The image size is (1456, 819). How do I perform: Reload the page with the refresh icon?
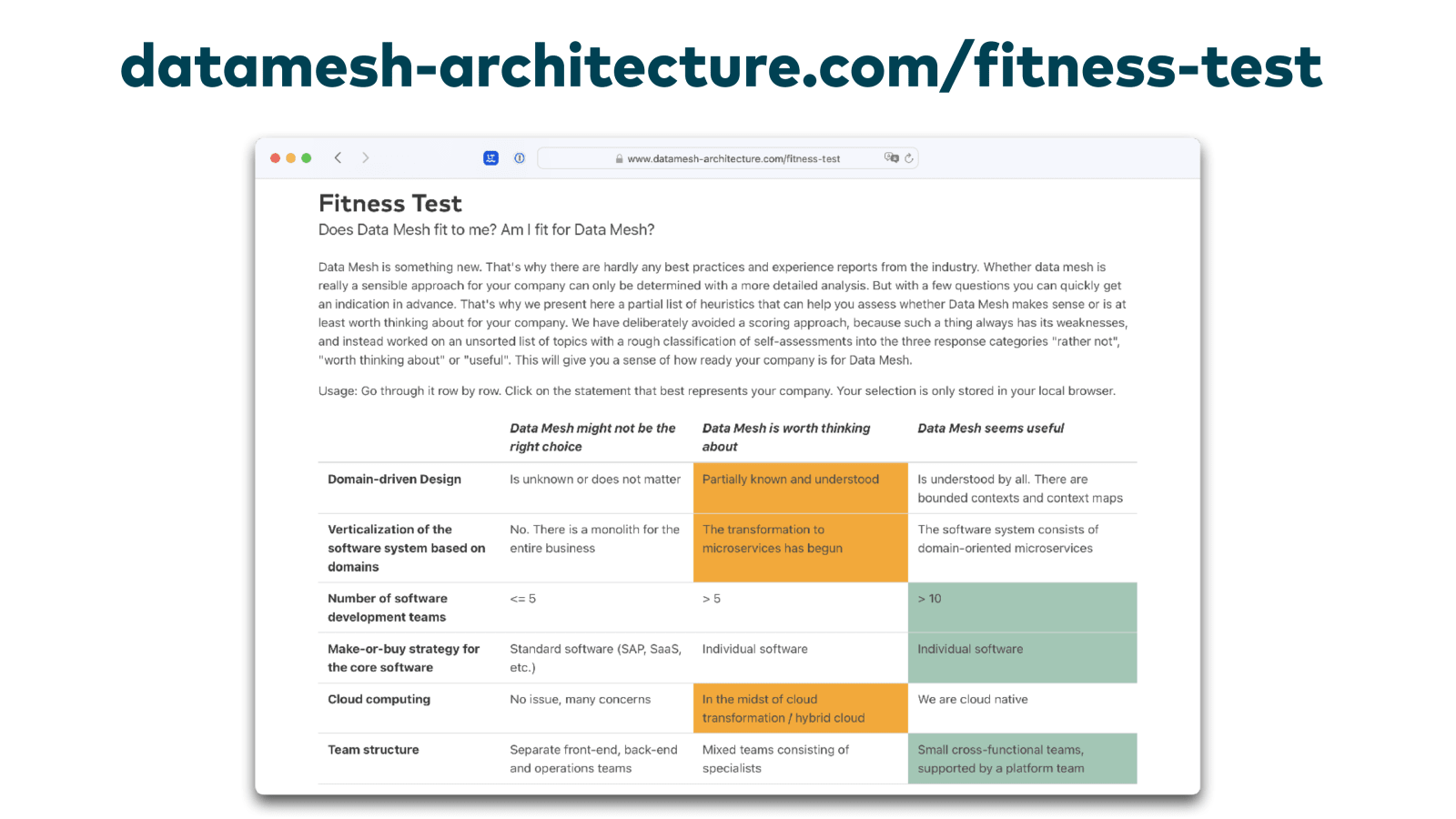point(909,158)
